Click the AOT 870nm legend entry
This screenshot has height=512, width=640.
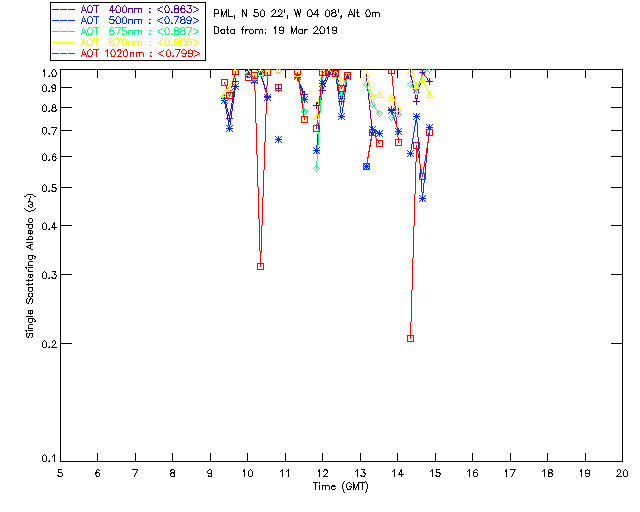coord(126,42)
